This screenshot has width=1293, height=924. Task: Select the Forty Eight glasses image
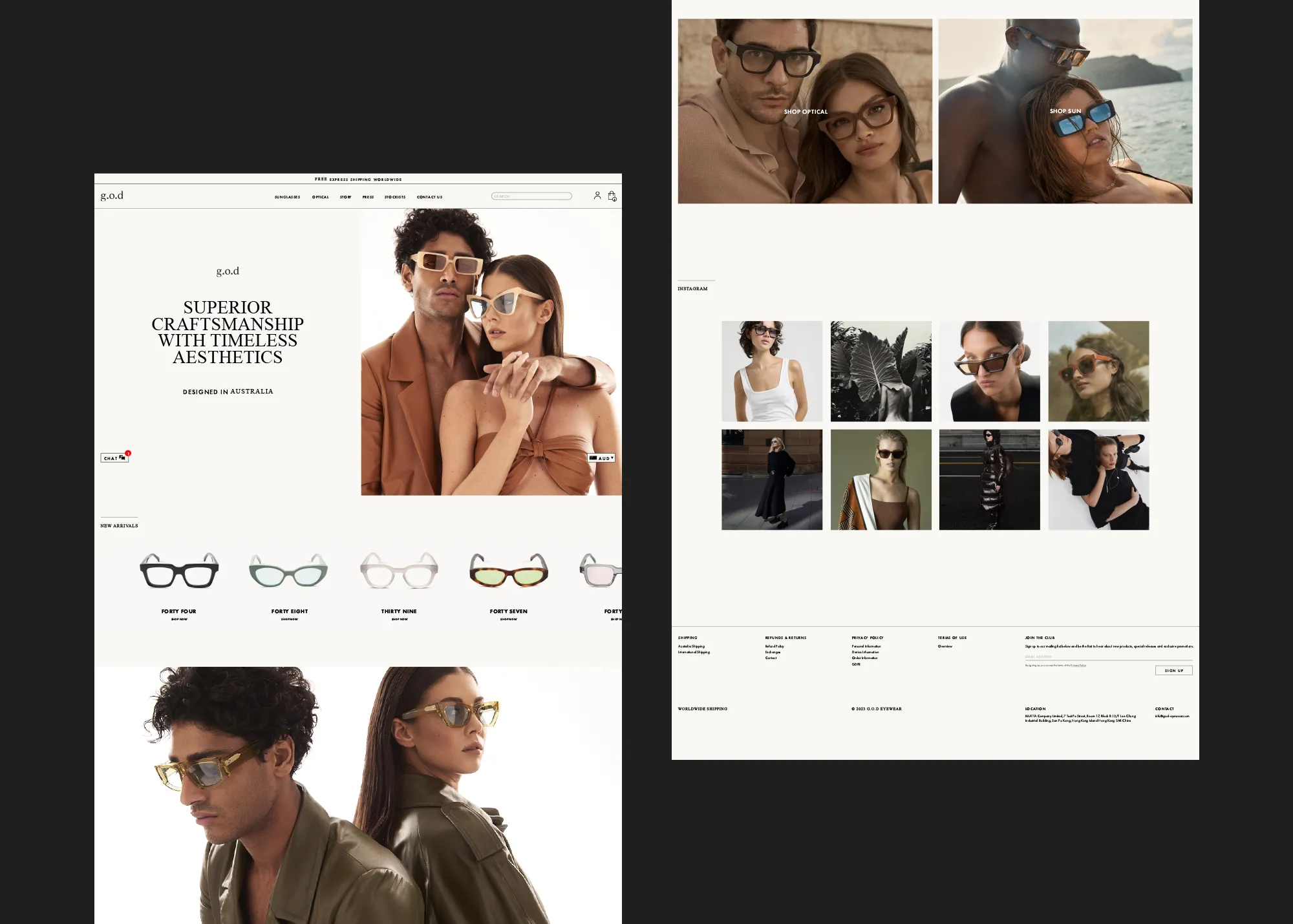[288, 570]
